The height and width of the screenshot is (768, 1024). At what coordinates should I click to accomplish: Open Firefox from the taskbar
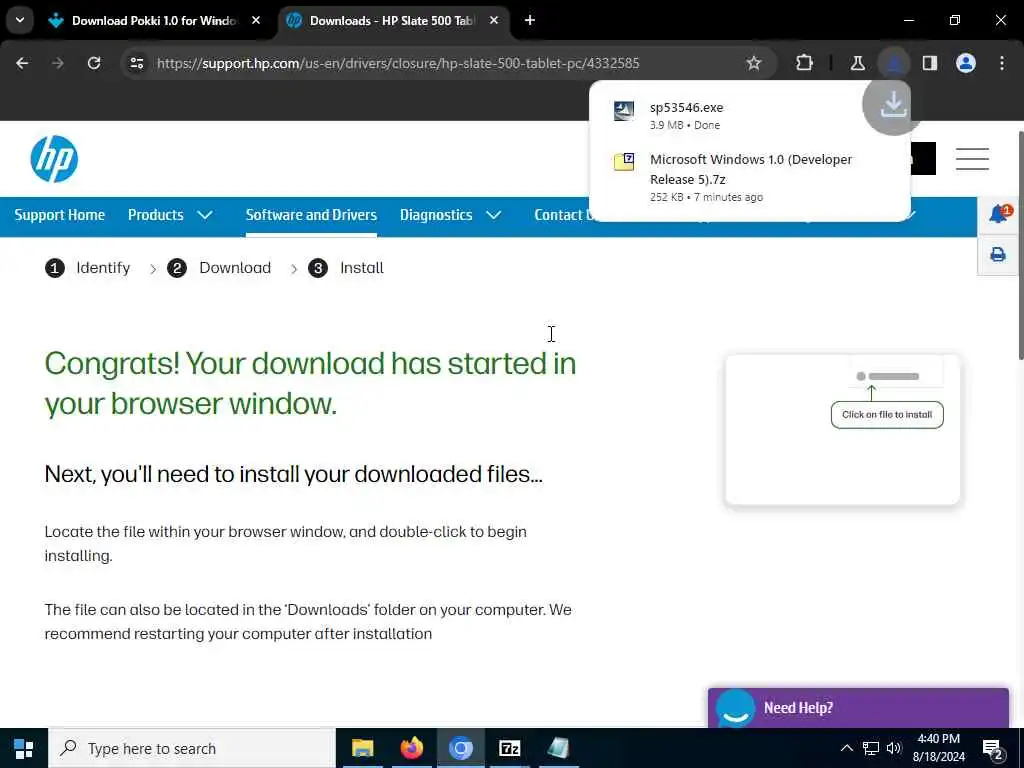411,748
